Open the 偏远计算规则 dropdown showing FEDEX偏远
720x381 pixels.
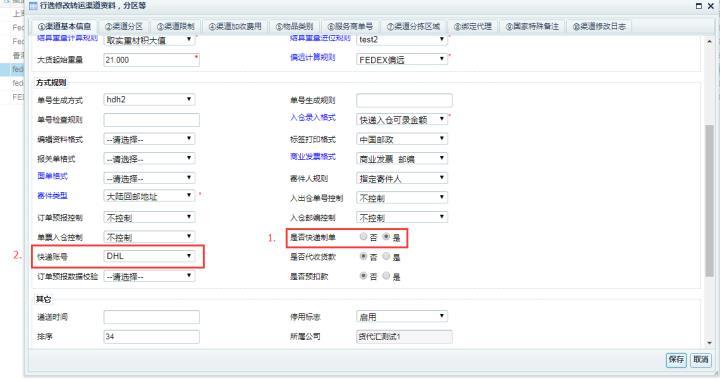tap(401, 59)
